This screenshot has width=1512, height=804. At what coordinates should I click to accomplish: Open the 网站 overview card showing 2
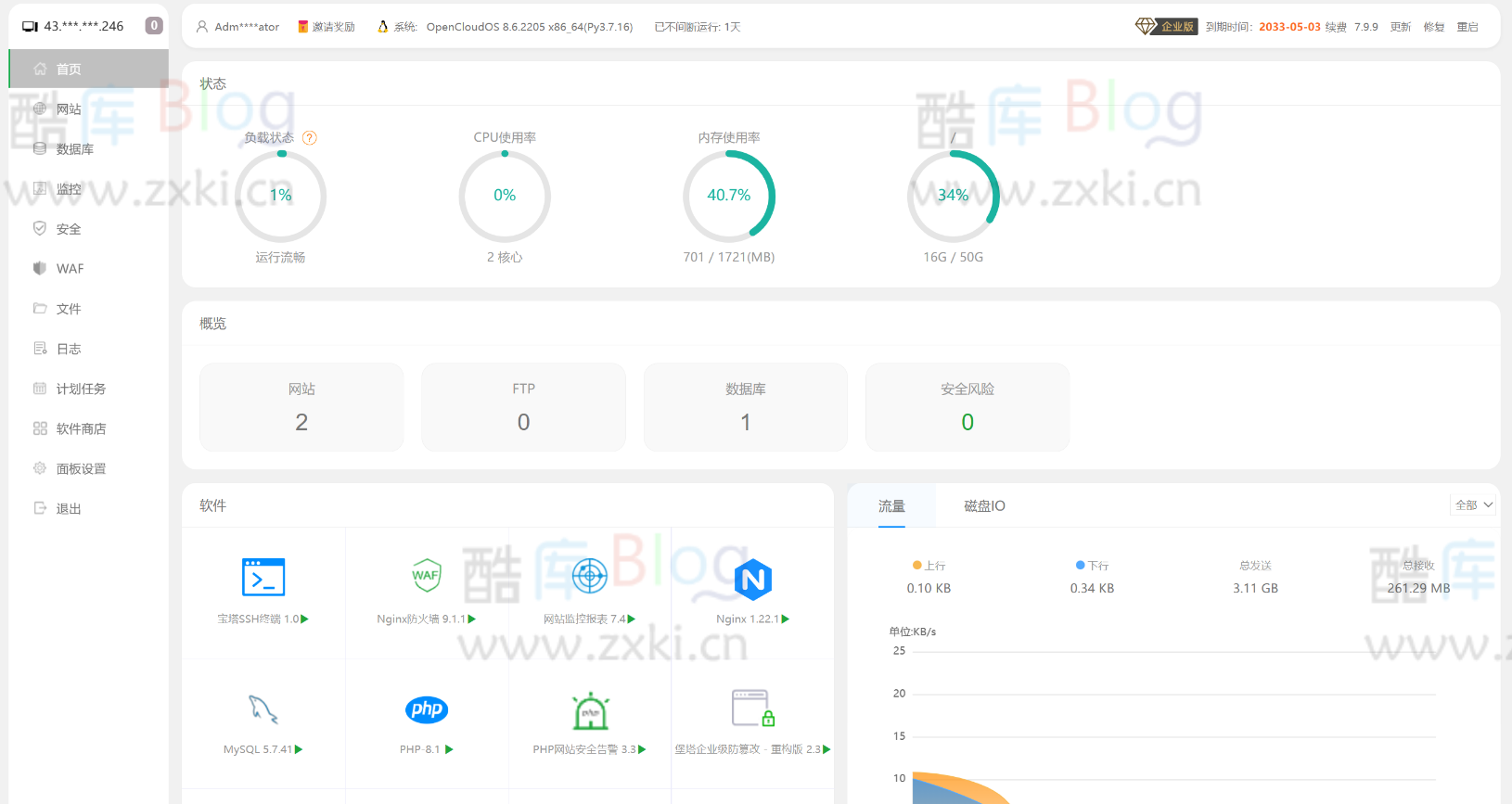click(301, 407)
